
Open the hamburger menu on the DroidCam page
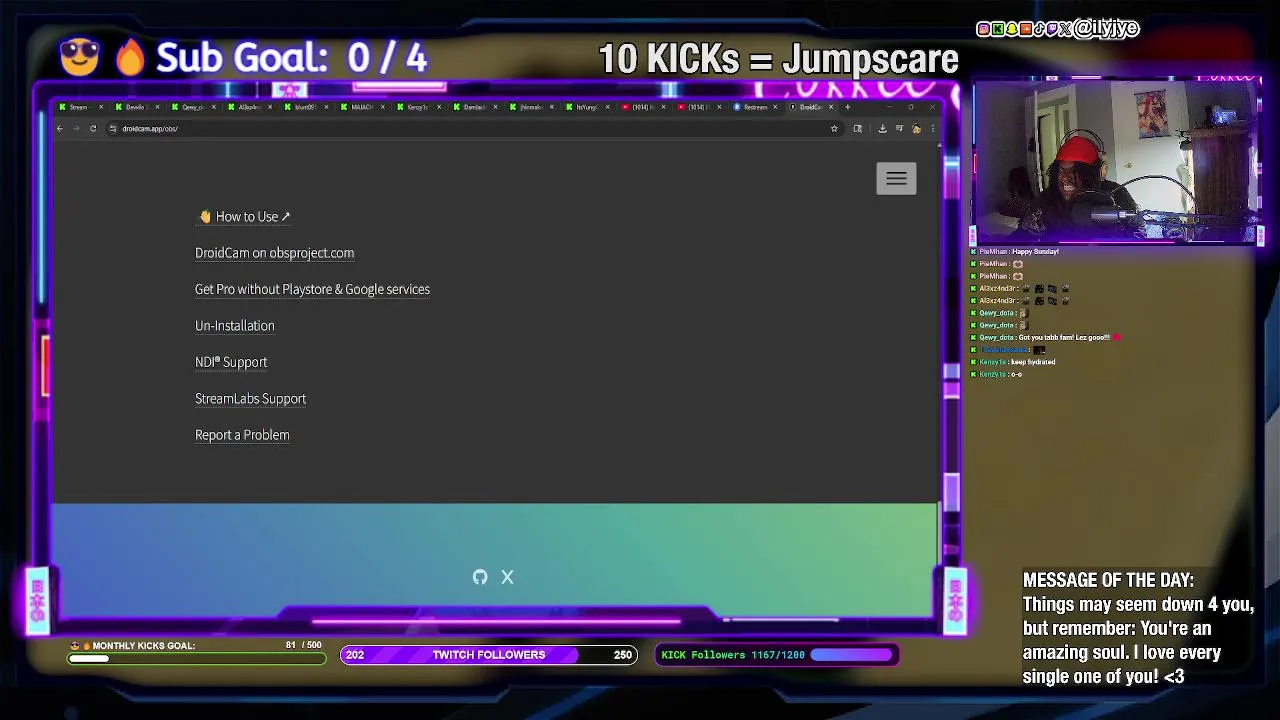tap(896, 178)
